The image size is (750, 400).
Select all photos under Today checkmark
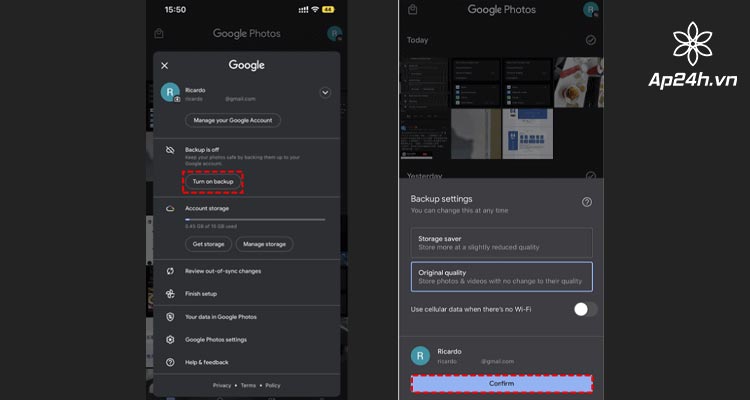point(591,40)
